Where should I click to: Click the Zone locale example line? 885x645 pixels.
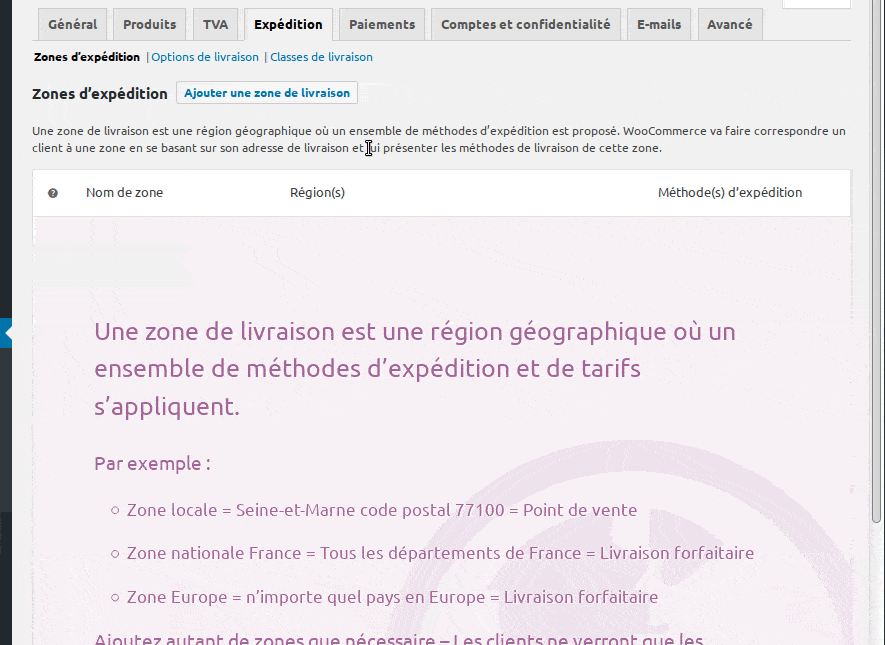pos(382,510)
